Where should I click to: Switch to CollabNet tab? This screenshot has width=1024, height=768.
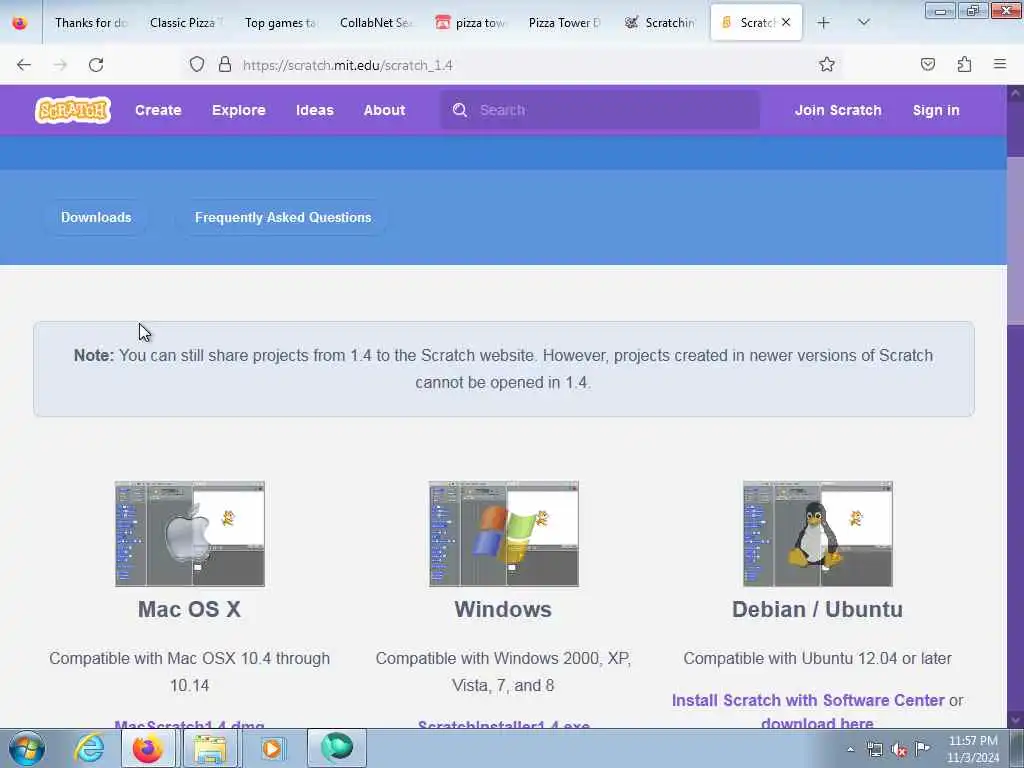coord(376,23)
